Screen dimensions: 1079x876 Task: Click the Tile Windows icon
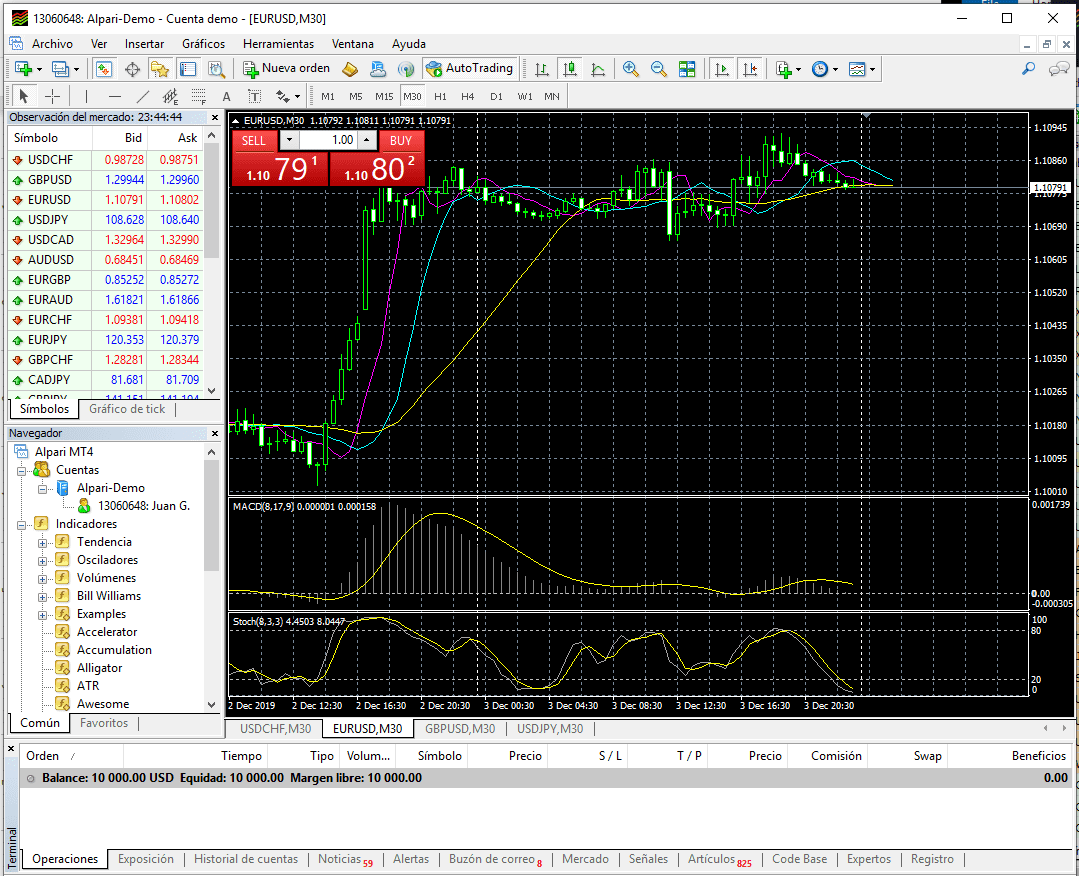coord(687,69)
